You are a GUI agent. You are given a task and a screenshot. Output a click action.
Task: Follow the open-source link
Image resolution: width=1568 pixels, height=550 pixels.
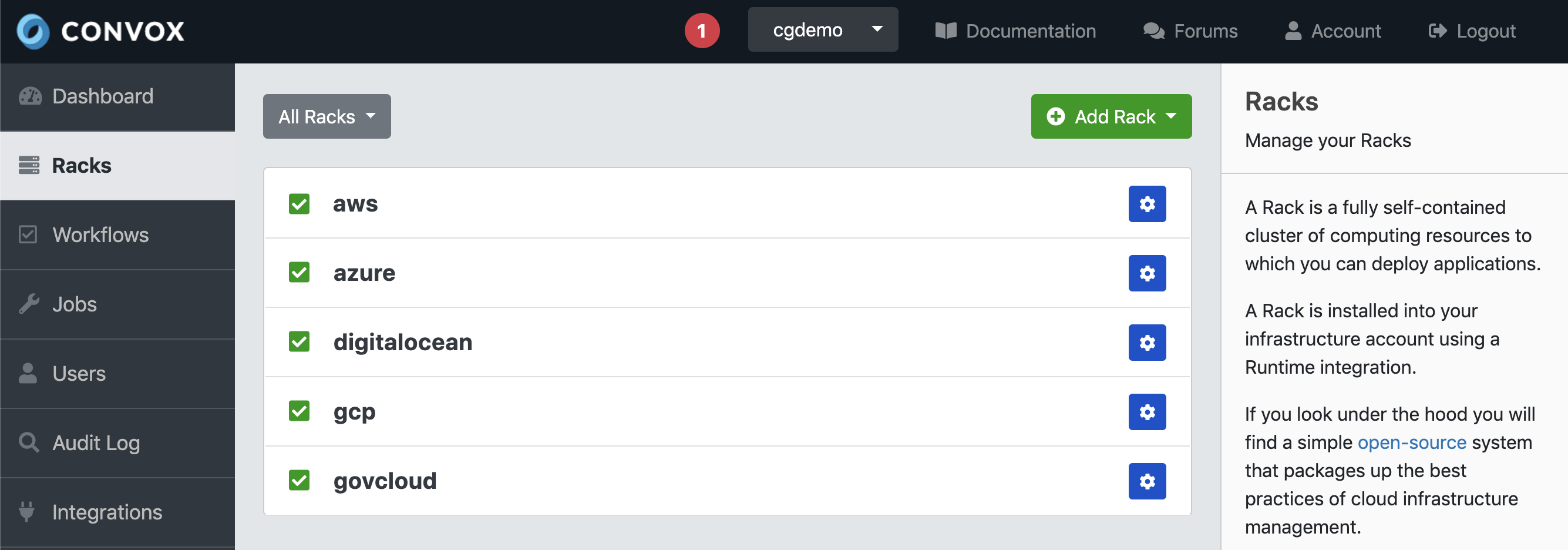tap(1412, 442)
